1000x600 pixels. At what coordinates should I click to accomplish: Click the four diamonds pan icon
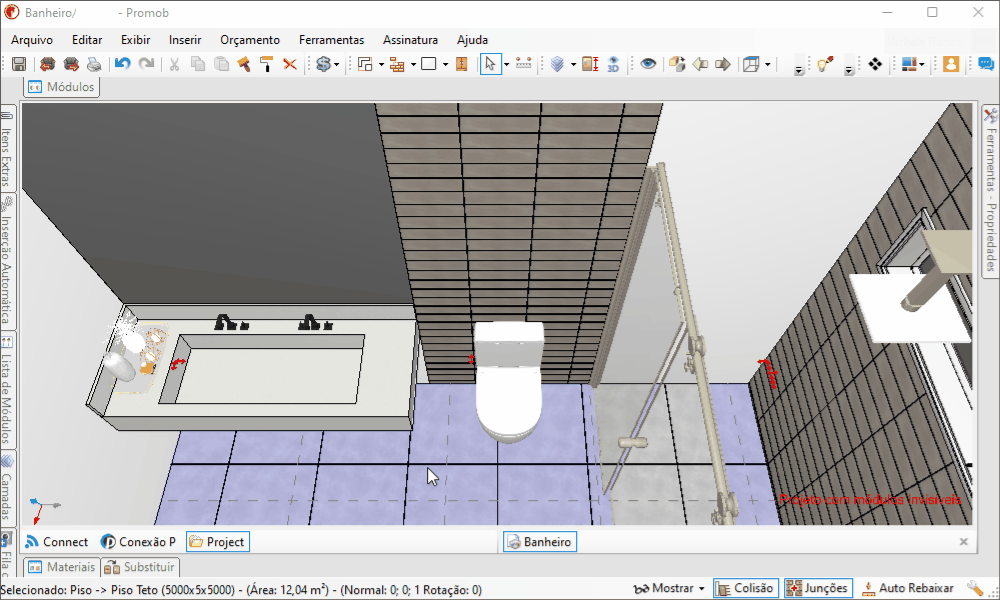875,64
